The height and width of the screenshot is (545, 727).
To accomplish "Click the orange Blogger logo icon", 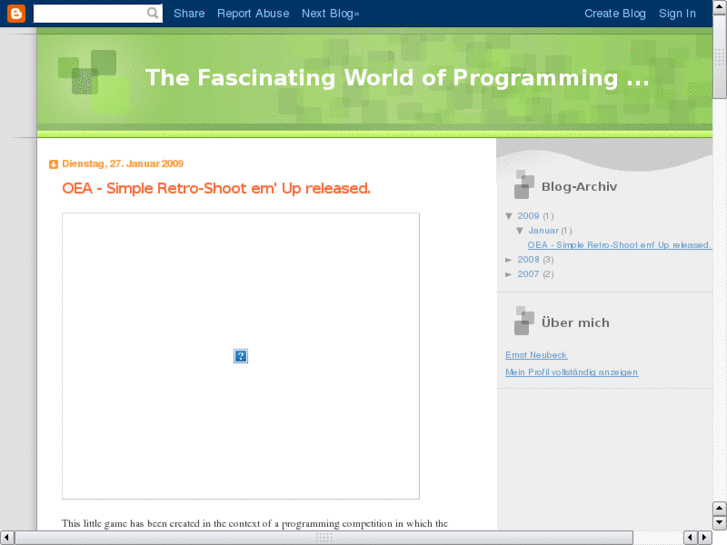I will click(x=16, y=13).
